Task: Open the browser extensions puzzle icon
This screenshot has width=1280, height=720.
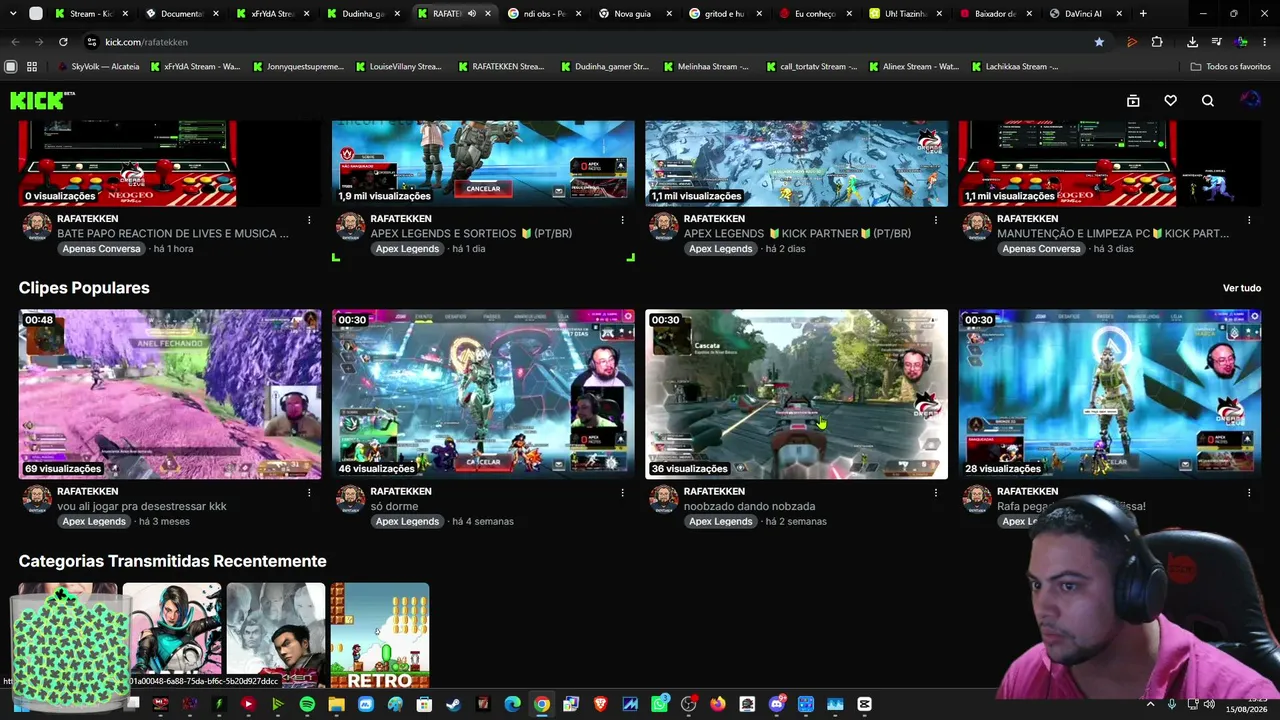Action: 1157,42
